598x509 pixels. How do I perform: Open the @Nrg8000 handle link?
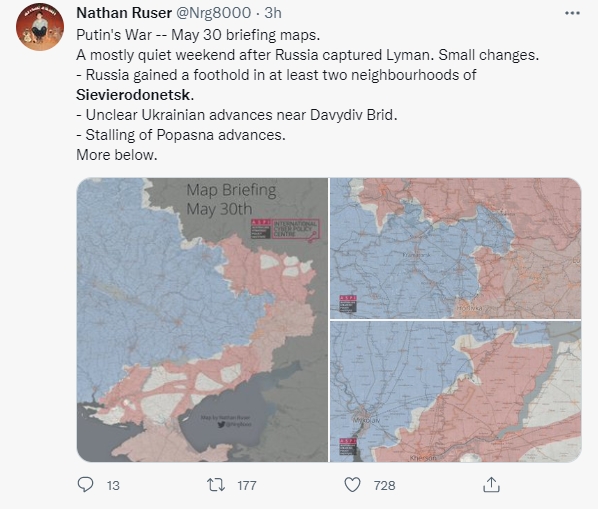pyautogui.click(x=213, y=13)
